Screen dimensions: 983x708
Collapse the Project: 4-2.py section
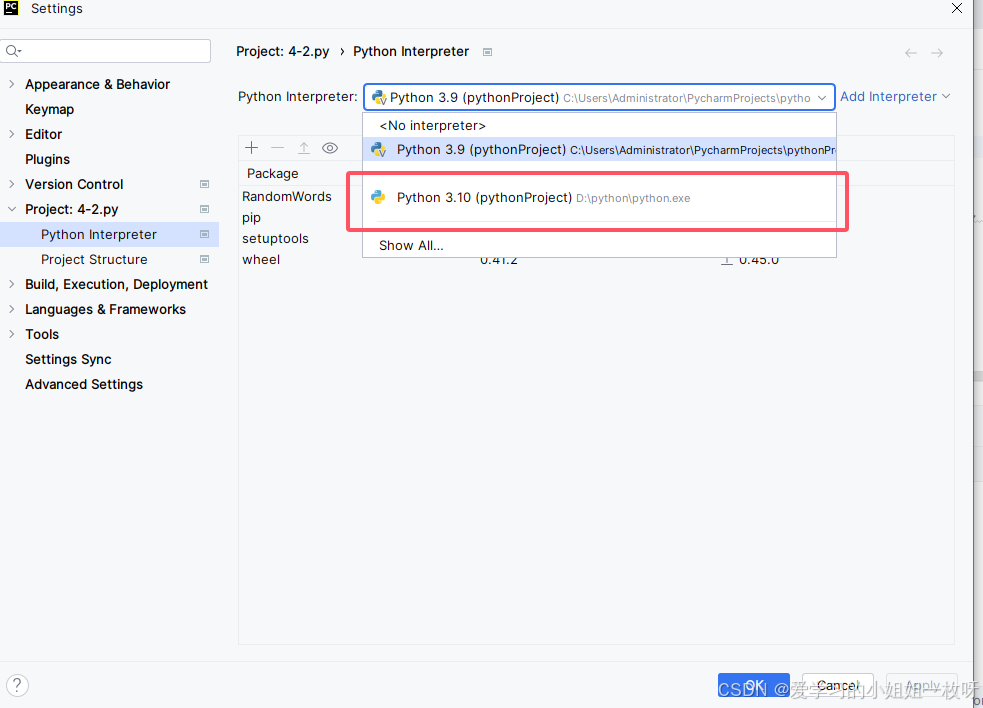[x=11, y=209]
